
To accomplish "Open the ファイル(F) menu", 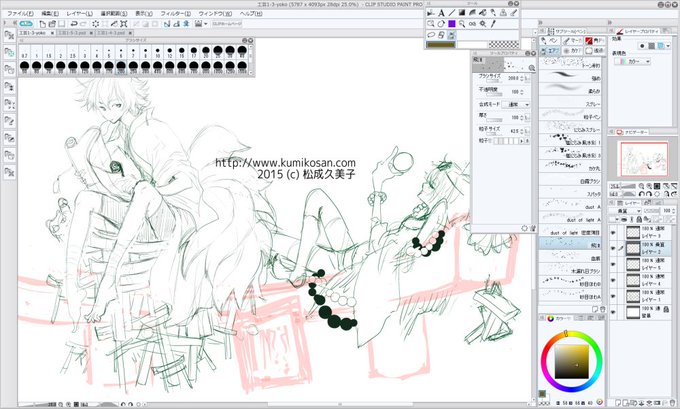I will pyautogui.click(x=20, y=14).
